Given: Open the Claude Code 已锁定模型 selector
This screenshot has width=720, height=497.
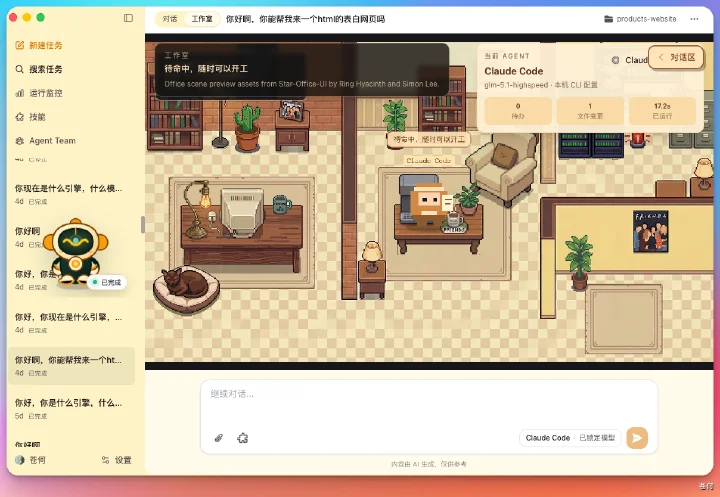Looking at the screenshot, I should click(570, 438).
